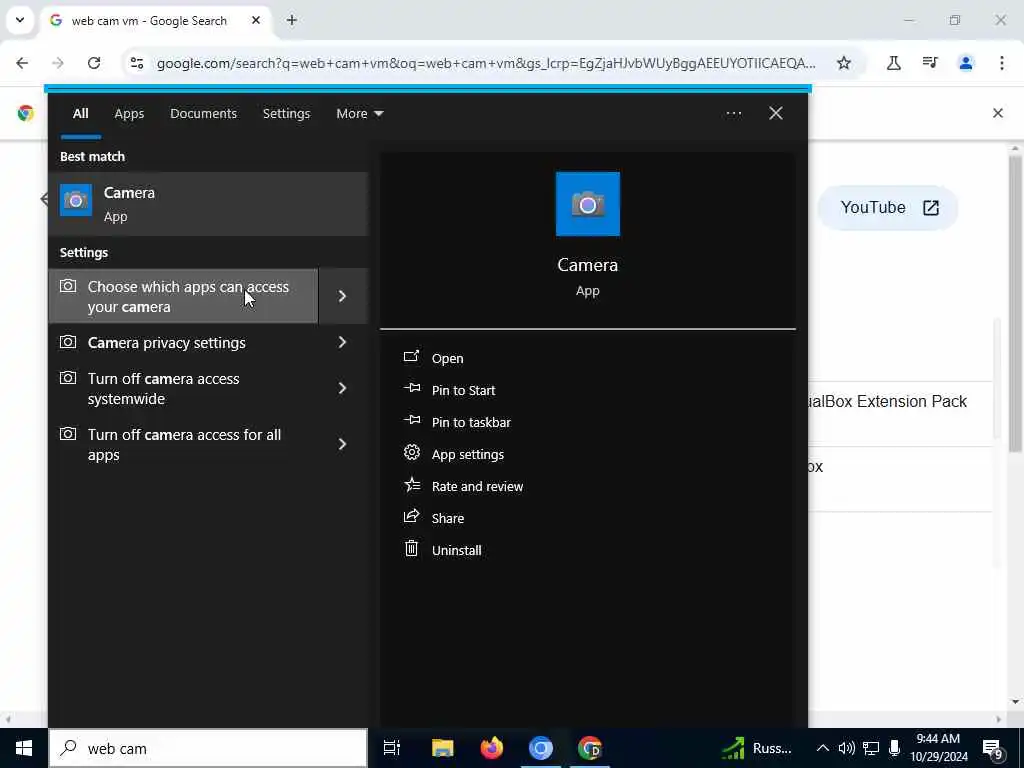Screen dimensions: 1024x768
Task: Expand the More dropdown in search
Action: click(x=359, y=114)
